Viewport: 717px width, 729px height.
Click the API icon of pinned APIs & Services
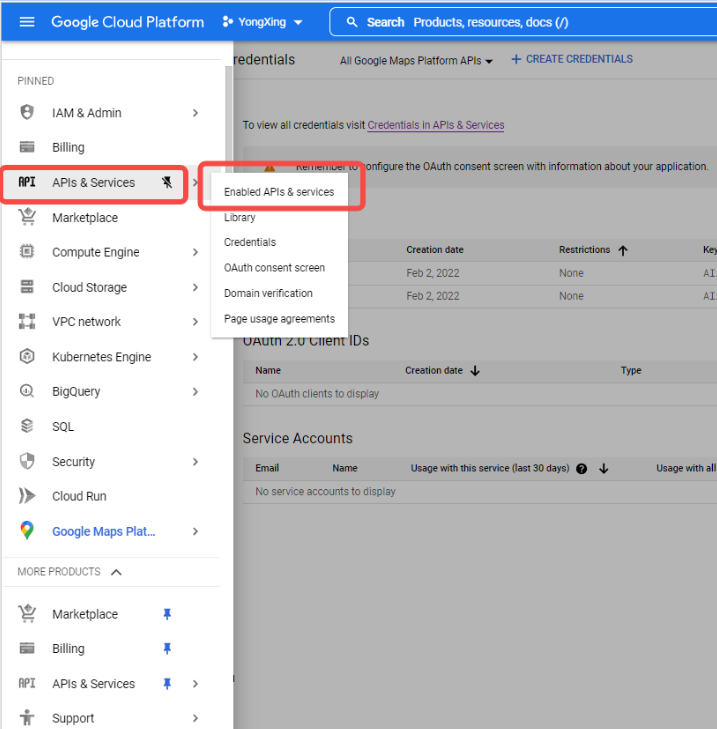(x=27, y=182)
